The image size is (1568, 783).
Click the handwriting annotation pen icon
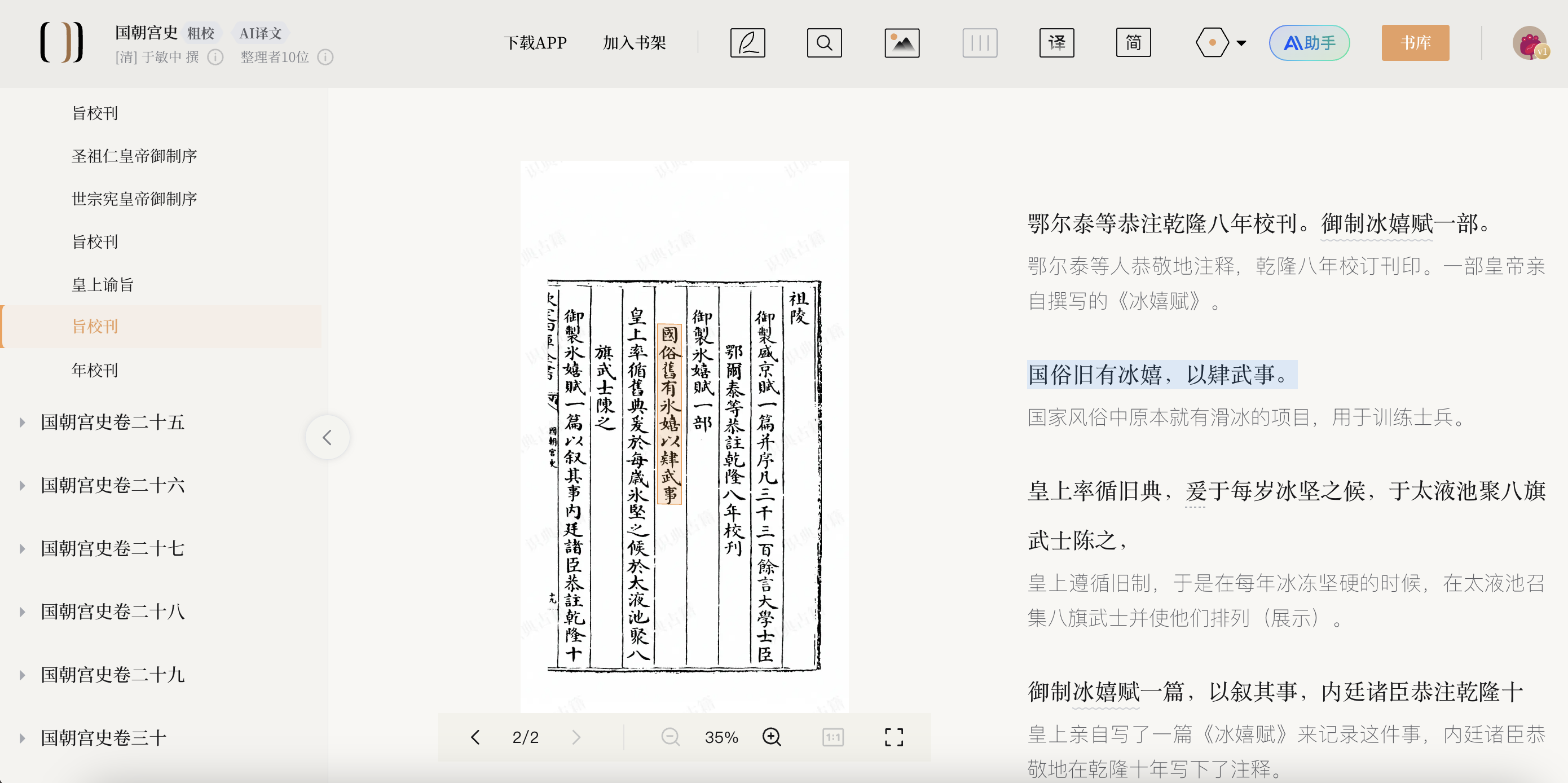[747, 43]
